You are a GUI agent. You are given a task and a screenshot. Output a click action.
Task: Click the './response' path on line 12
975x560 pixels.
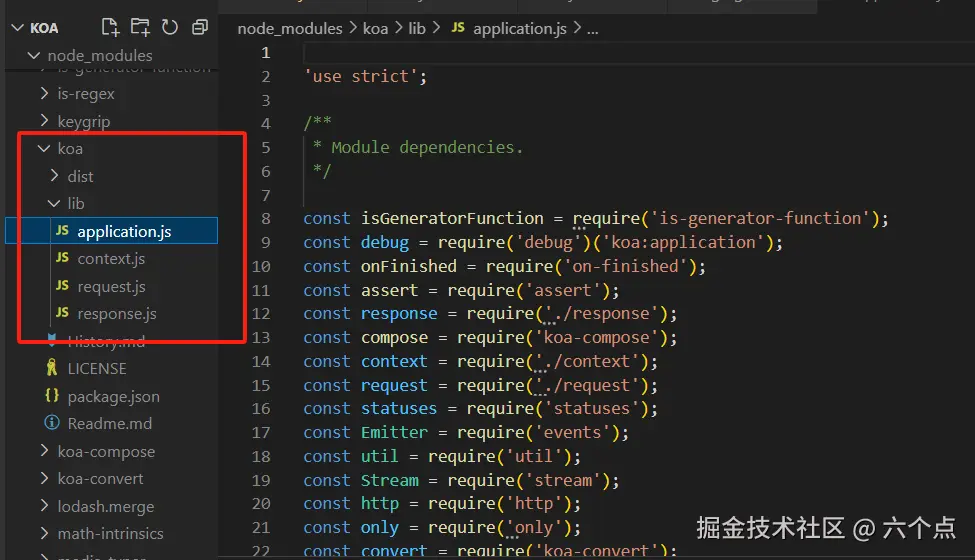pyautogui.click(x=601, y=314)
